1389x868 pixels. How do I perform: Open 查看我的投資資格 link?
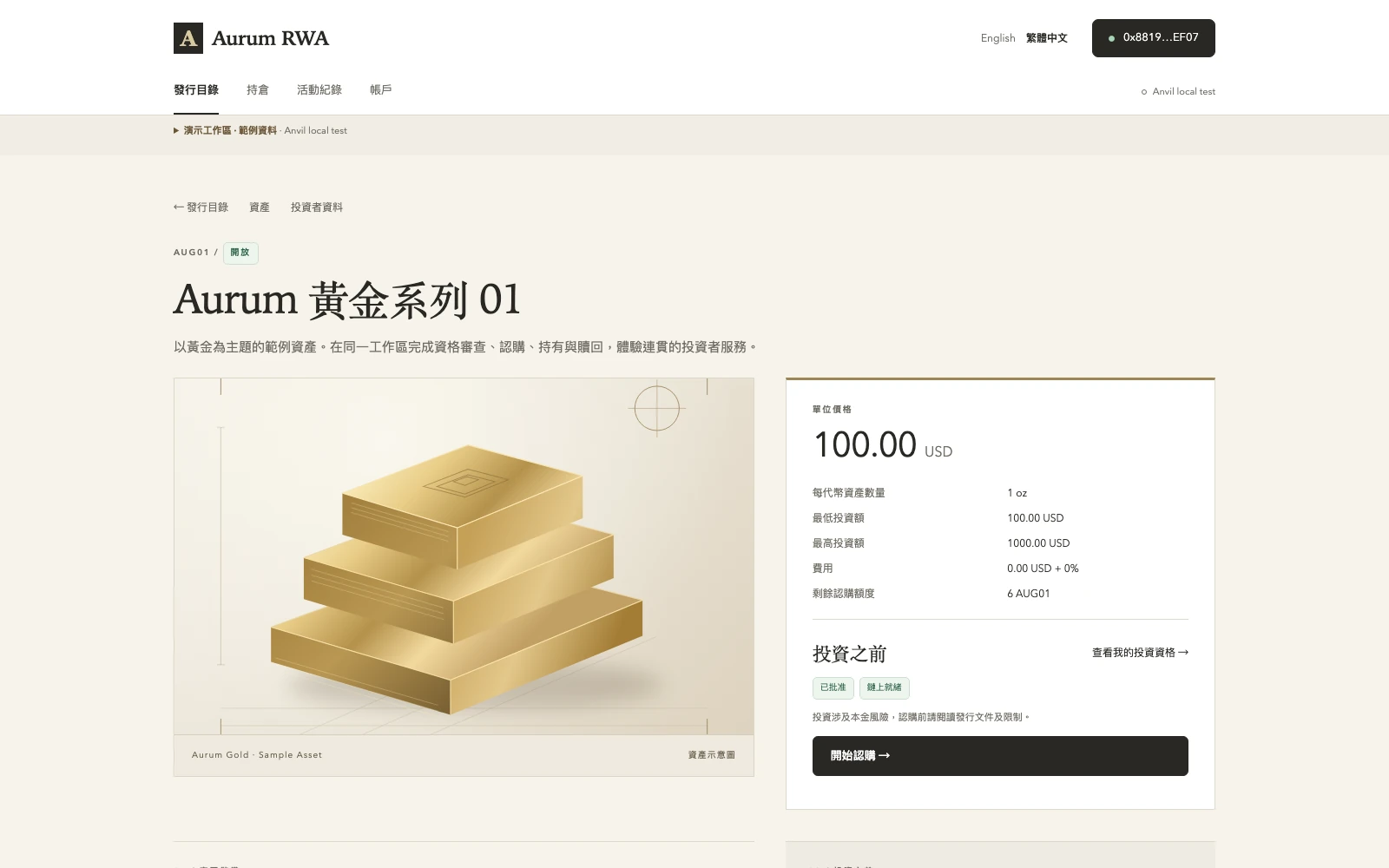point(1140,653)
